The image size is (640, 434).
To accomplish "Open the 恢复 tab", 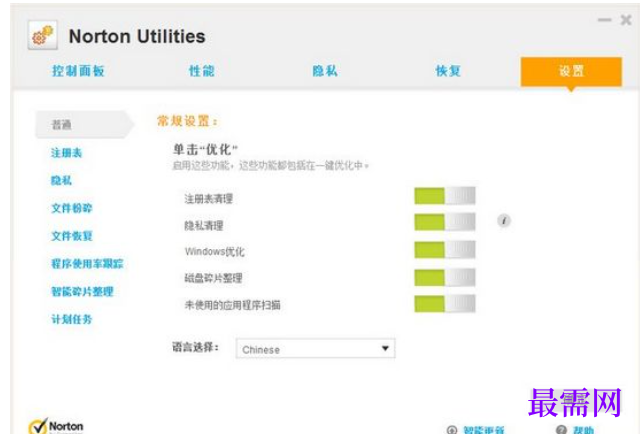I will pyautogui.click(x=448, y=71).
